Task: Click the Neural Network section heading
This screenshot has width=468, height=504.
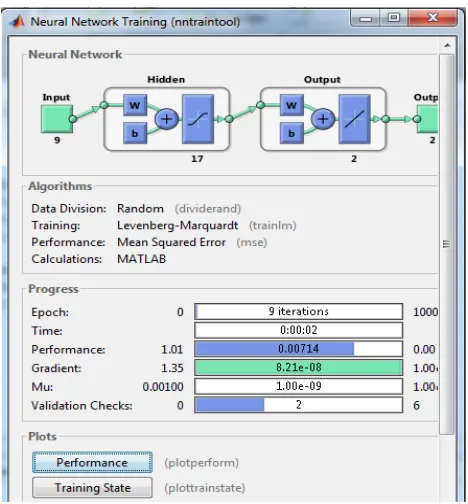Action: coord(75,54)
